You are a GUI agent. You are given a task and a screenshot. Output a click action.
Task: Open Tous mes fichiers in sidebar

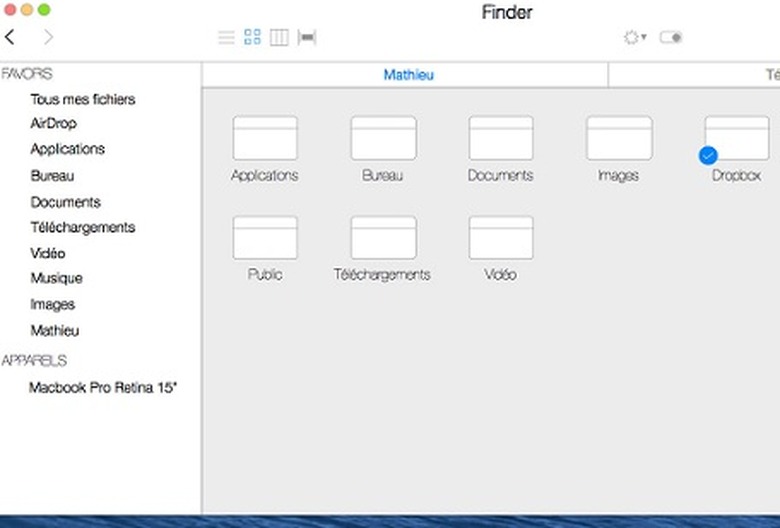point(83,100)
